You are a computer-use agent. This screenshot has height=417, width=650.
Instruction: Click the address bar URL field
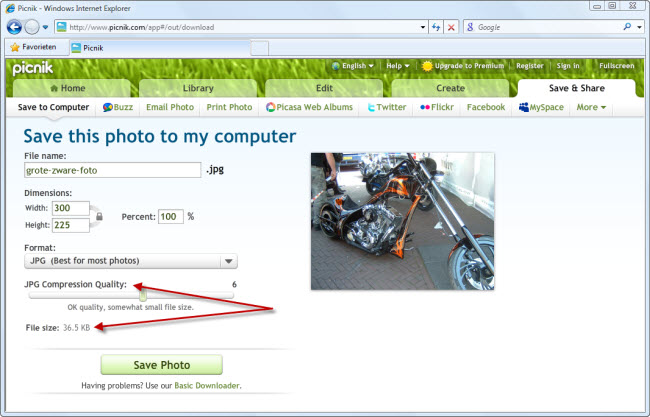coord(240,27)
